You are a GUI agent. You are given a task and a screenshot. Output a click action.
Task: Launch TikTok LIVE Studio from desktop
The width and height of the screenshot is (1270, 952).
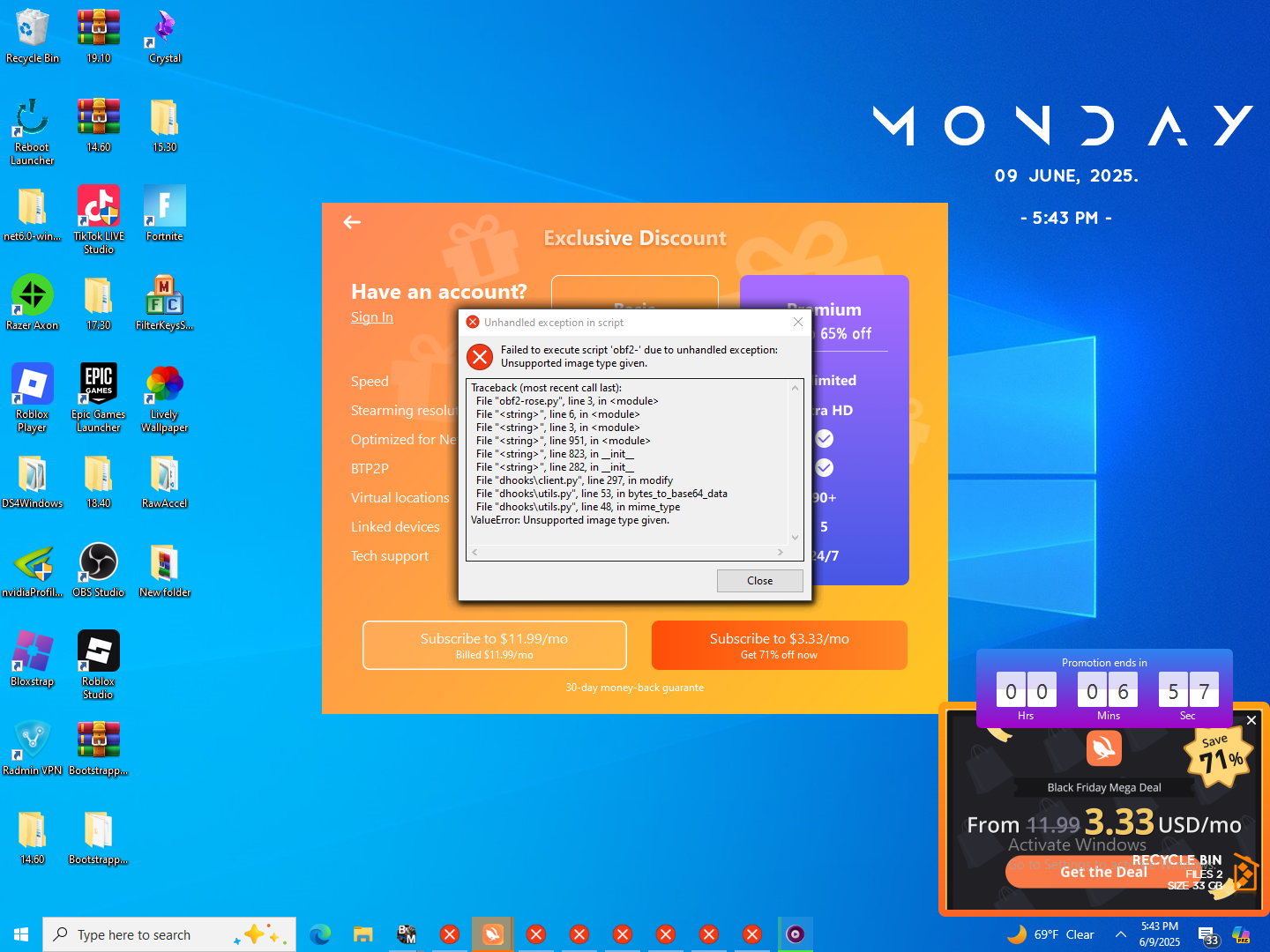coord(99,220)
